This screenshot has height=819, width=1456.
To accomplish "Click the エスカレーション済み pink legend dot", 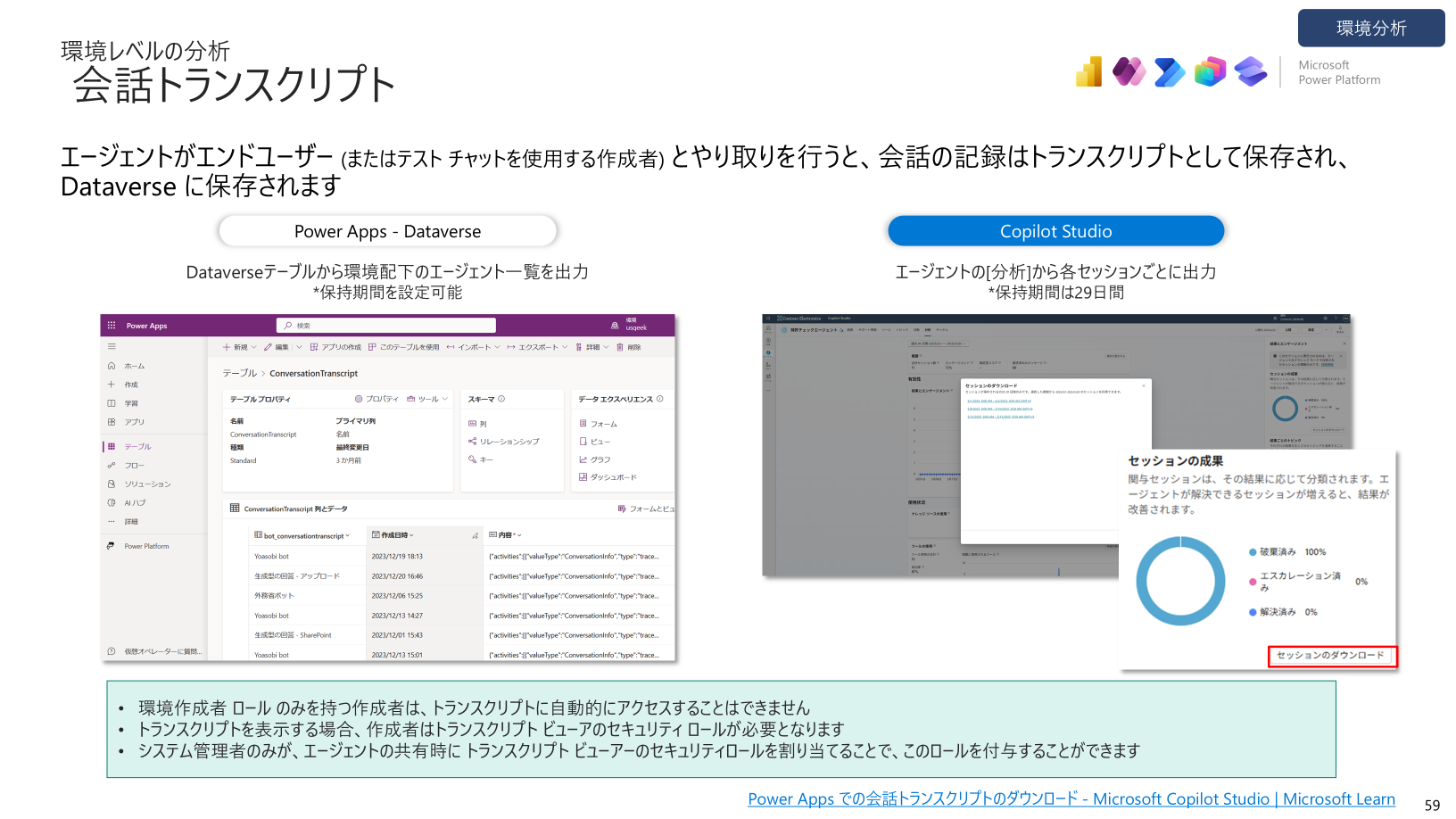I will [x=1253, y=582].
